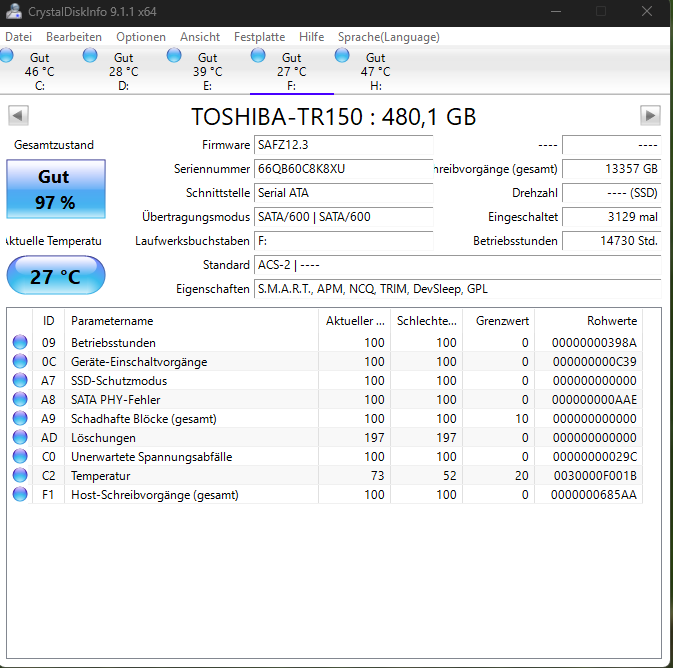Click raw value 000000685AA
This screenshot has width=673, height=668.
[x=594, y=495]
